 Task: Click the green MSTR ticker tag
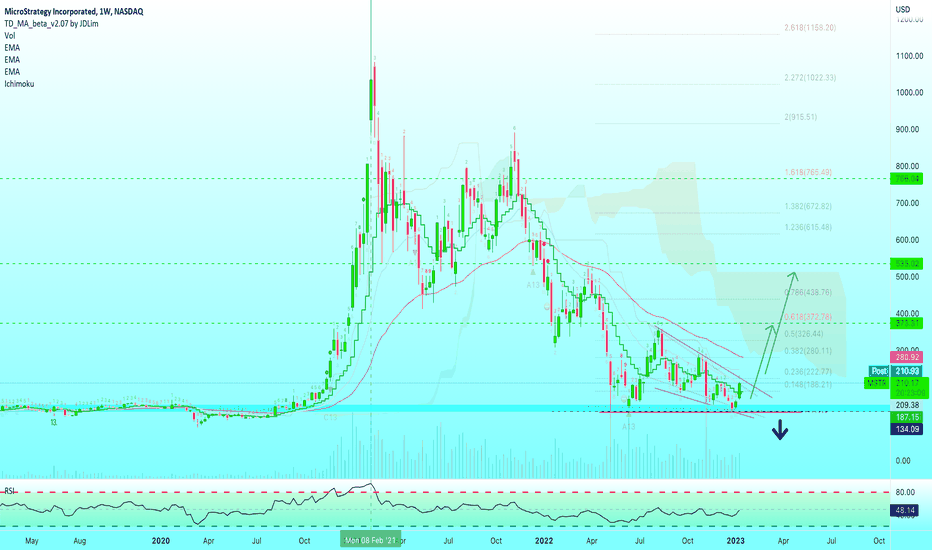pos(877,384)
